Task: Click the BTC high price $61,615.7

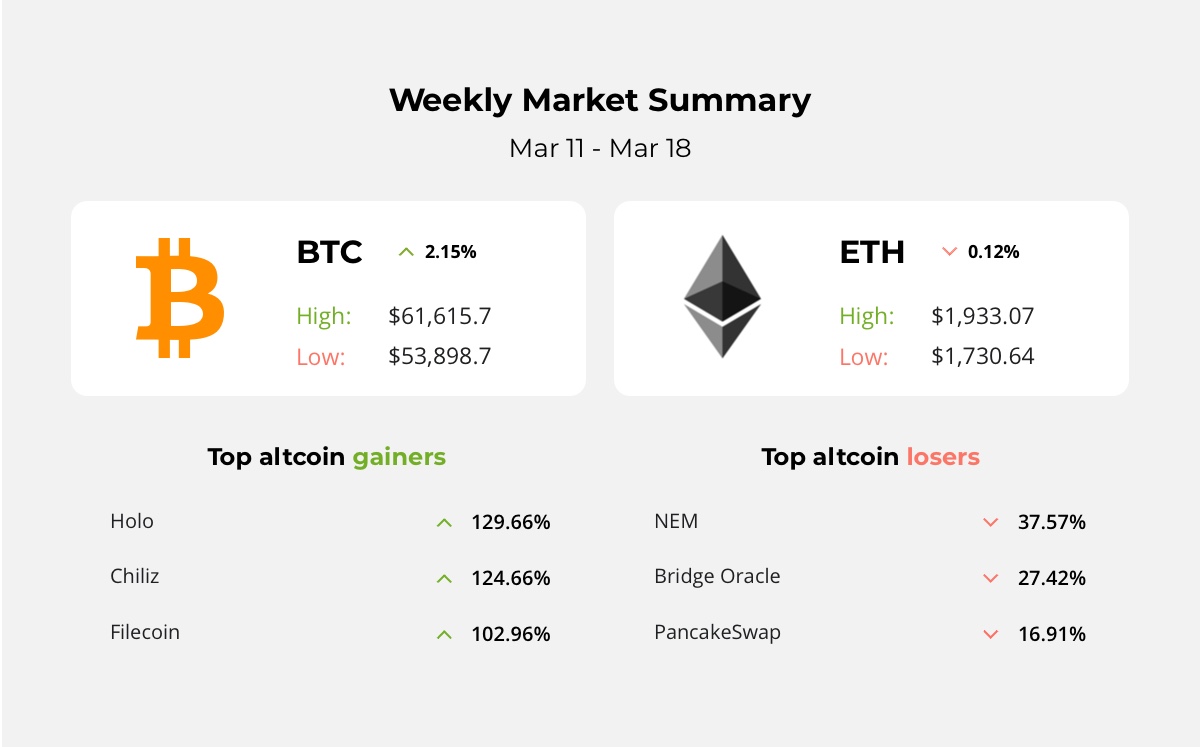Action: (x=439, y=317)
